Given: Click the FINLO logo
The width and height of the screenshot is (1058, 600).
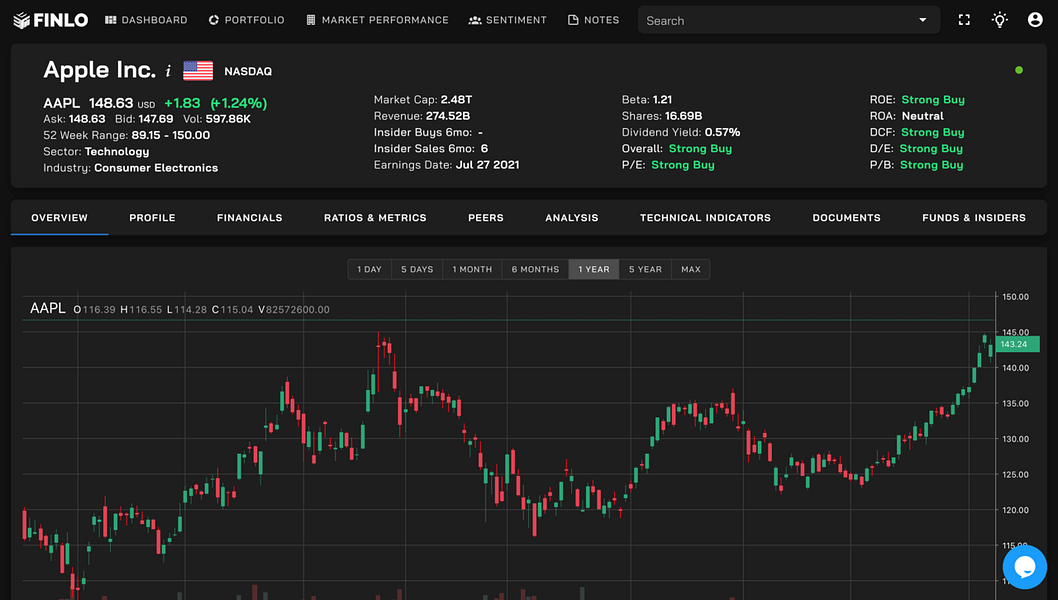Looking at the screenshot, I should [x=51, y=20].
